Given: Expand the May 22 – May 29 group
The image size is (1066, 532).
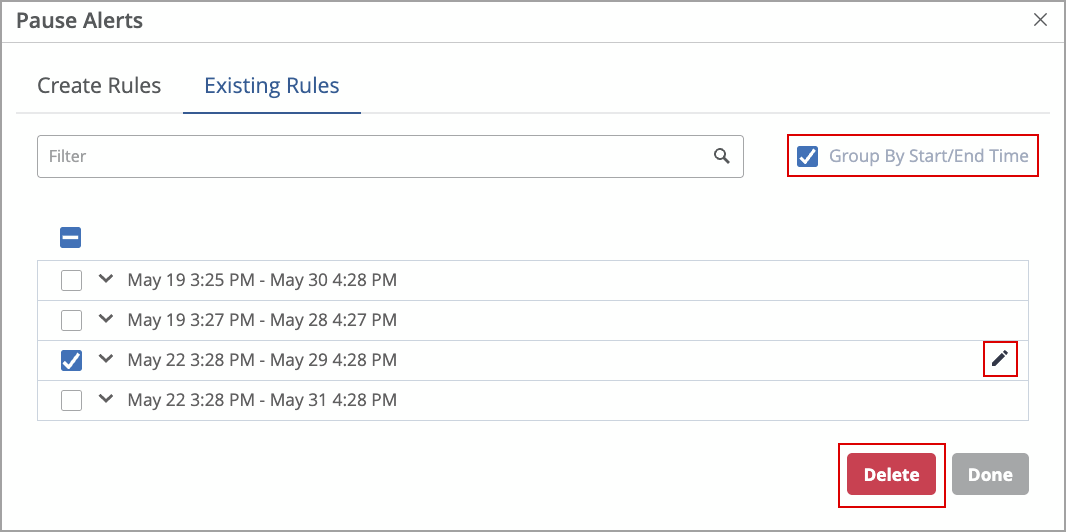Looking at the screenshot, I should tap(106, 360).
